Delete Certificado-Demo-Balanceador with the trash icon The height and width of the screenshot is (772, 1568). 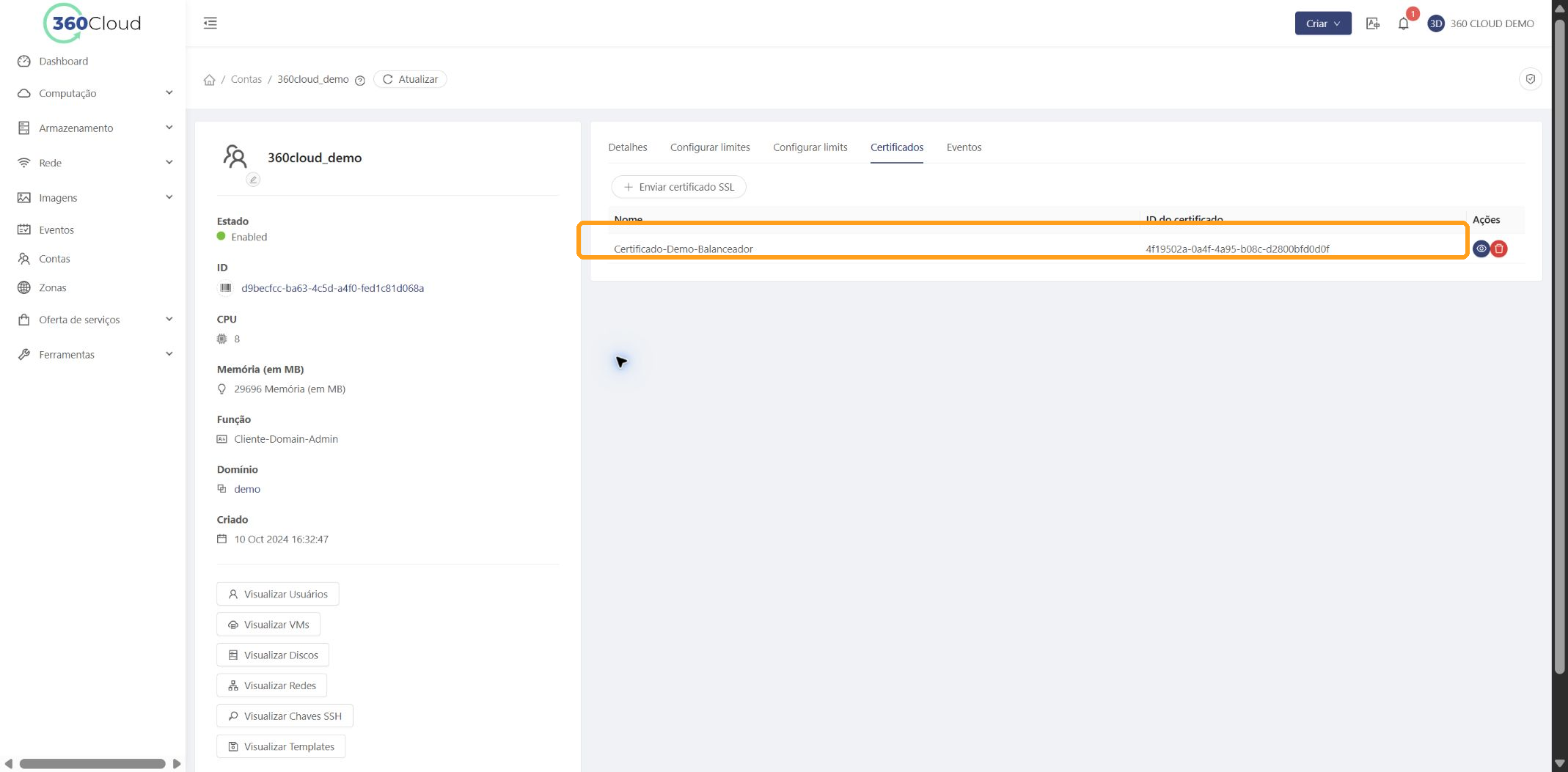pyautogui.click(x=1499, y=249)
